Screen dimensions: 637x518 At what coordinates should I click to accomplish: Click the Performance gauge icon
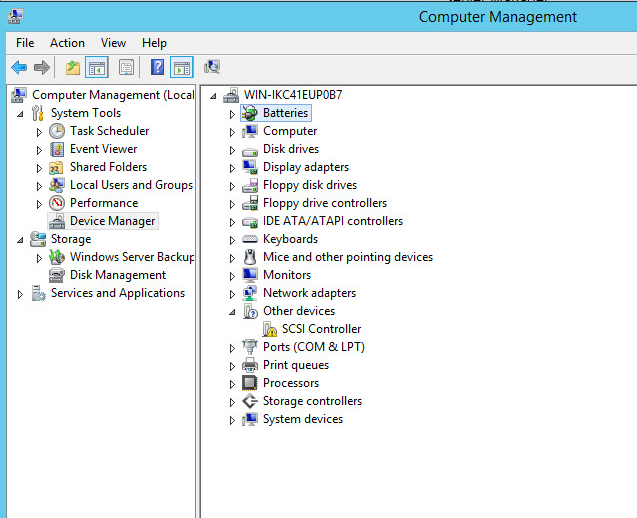point(57,203)
